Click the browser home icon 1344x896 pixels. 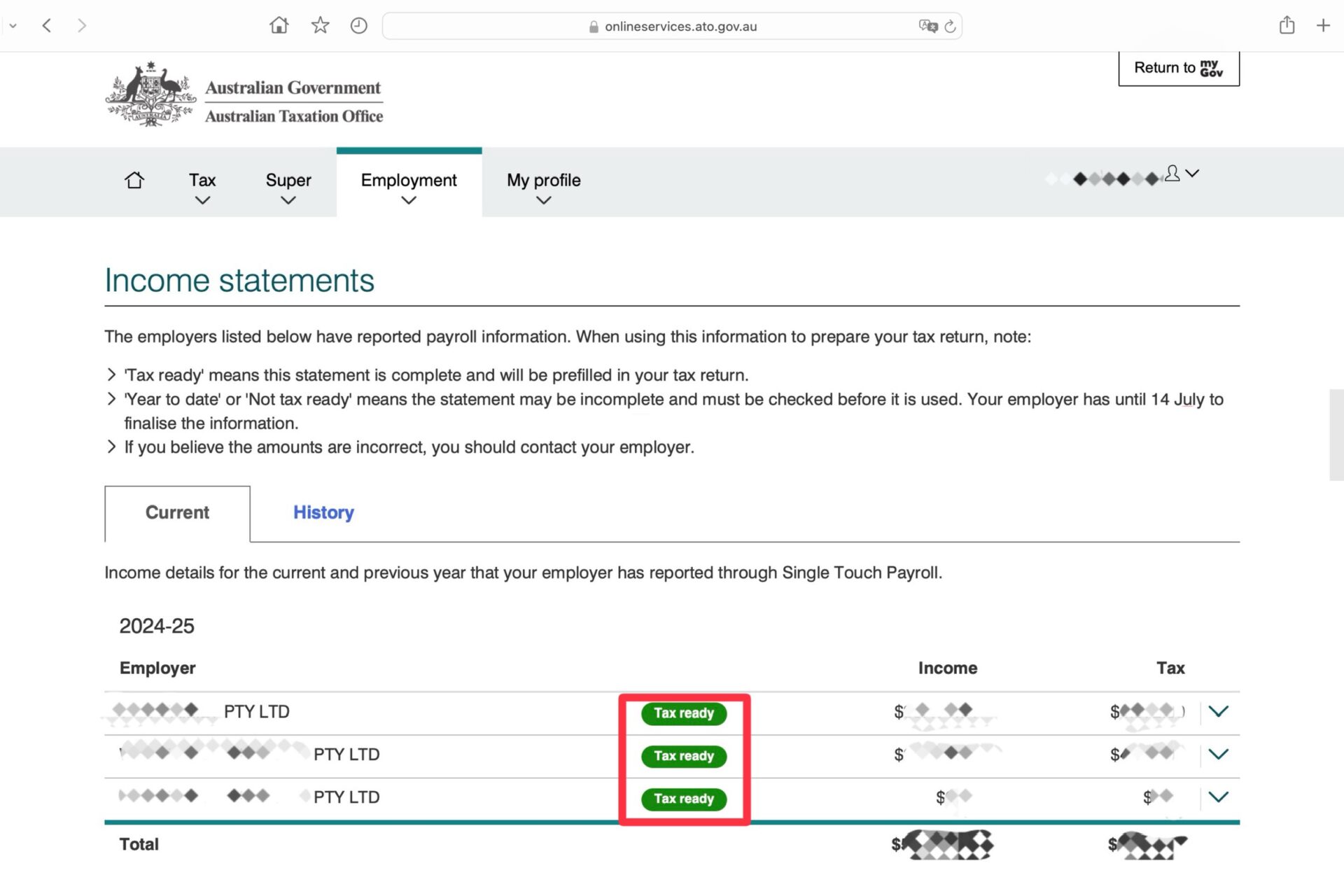click(x=279, y=26)
